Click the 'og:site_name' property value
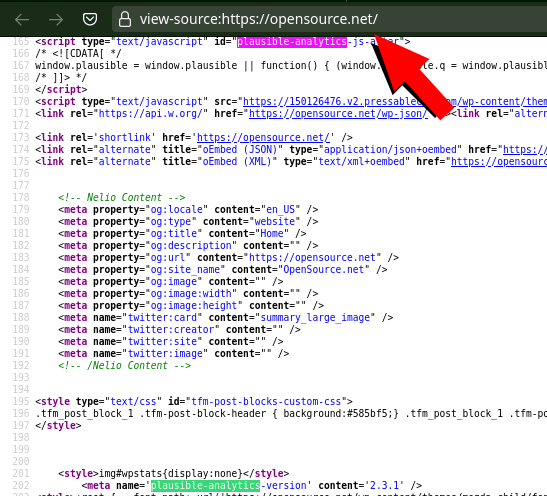 click(x=185, y=270)
